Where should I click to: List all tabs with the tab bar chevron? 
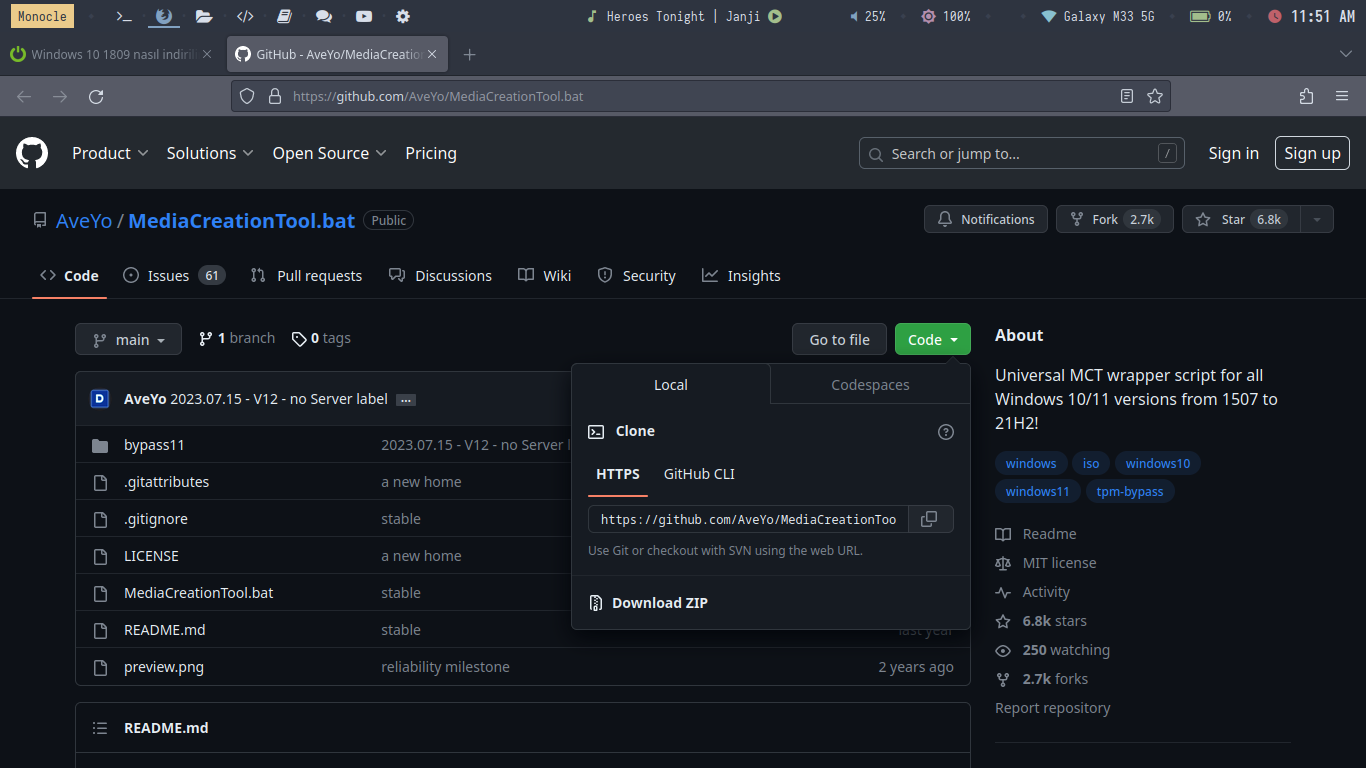click(x=1345, y=54)
